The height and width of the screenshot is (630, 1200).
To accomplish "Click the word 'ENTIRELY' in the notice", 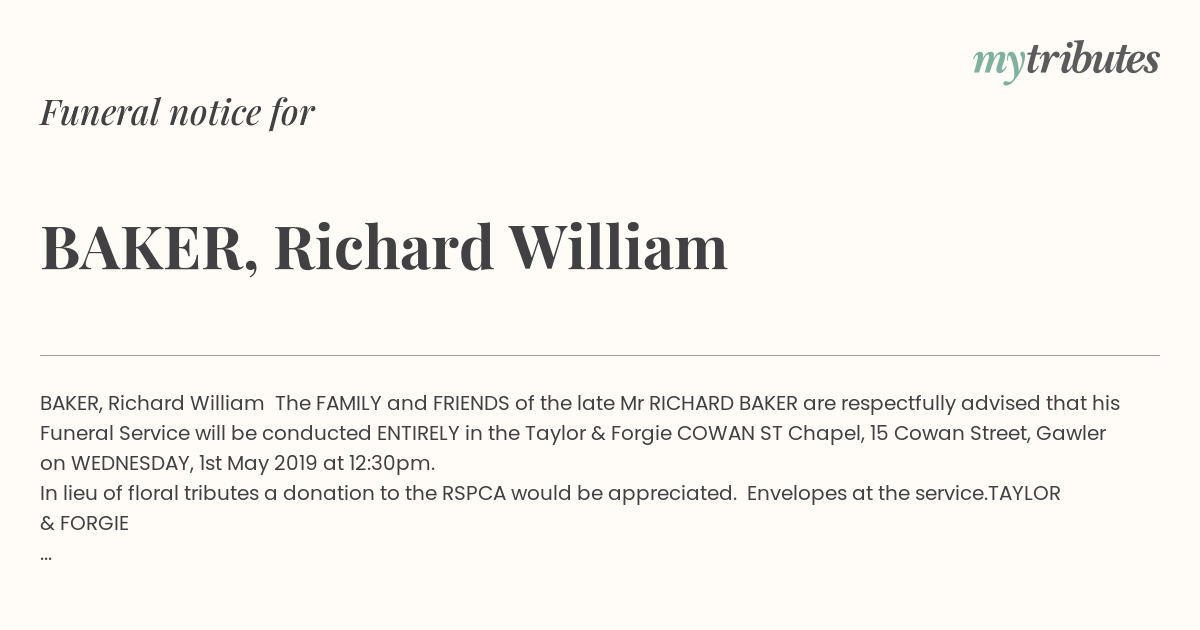I will click(x=417, y=433).
